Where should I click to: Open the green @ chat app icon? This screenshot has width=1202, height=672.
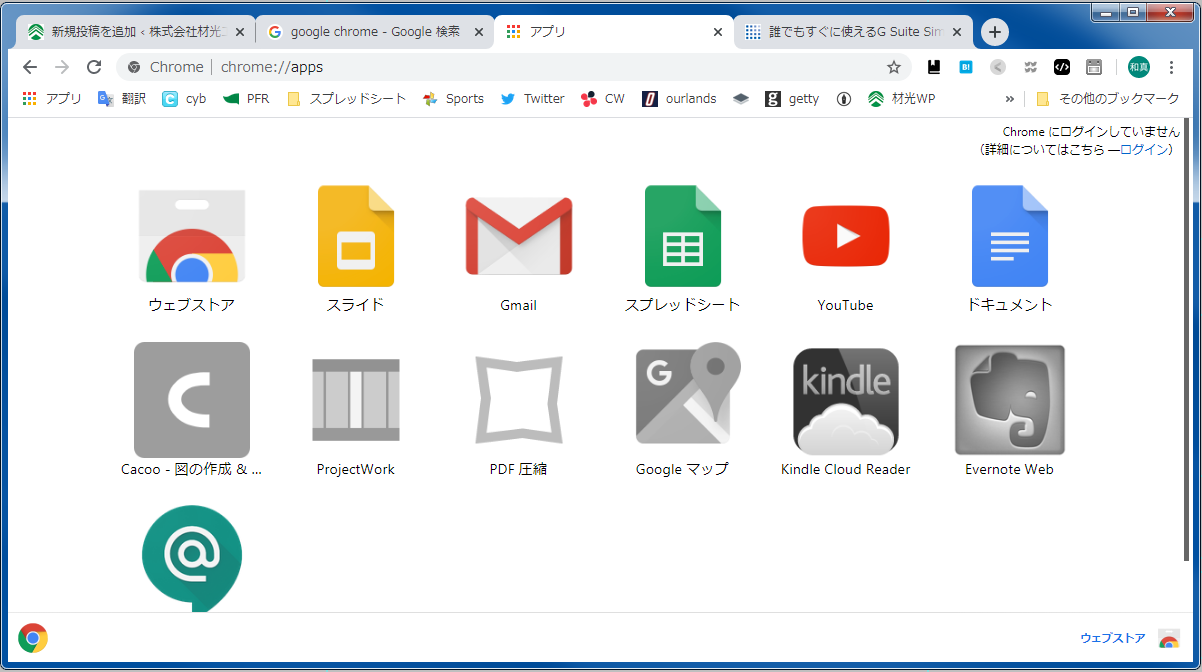(x=192, y=560)
